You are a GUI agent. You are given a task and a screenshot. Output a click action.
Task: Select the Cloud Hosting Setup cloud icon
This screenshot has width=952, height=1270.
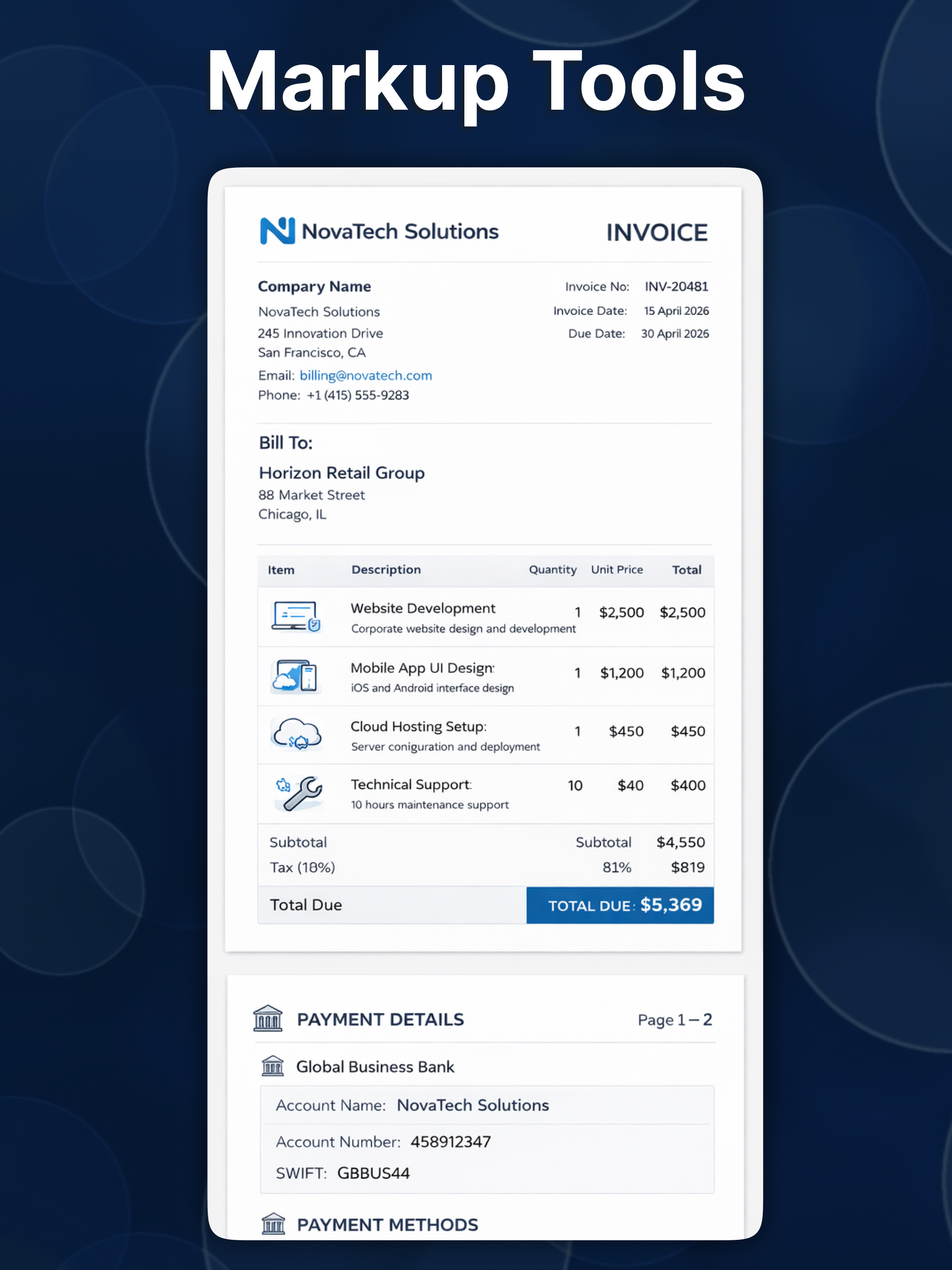coord(296,734)
